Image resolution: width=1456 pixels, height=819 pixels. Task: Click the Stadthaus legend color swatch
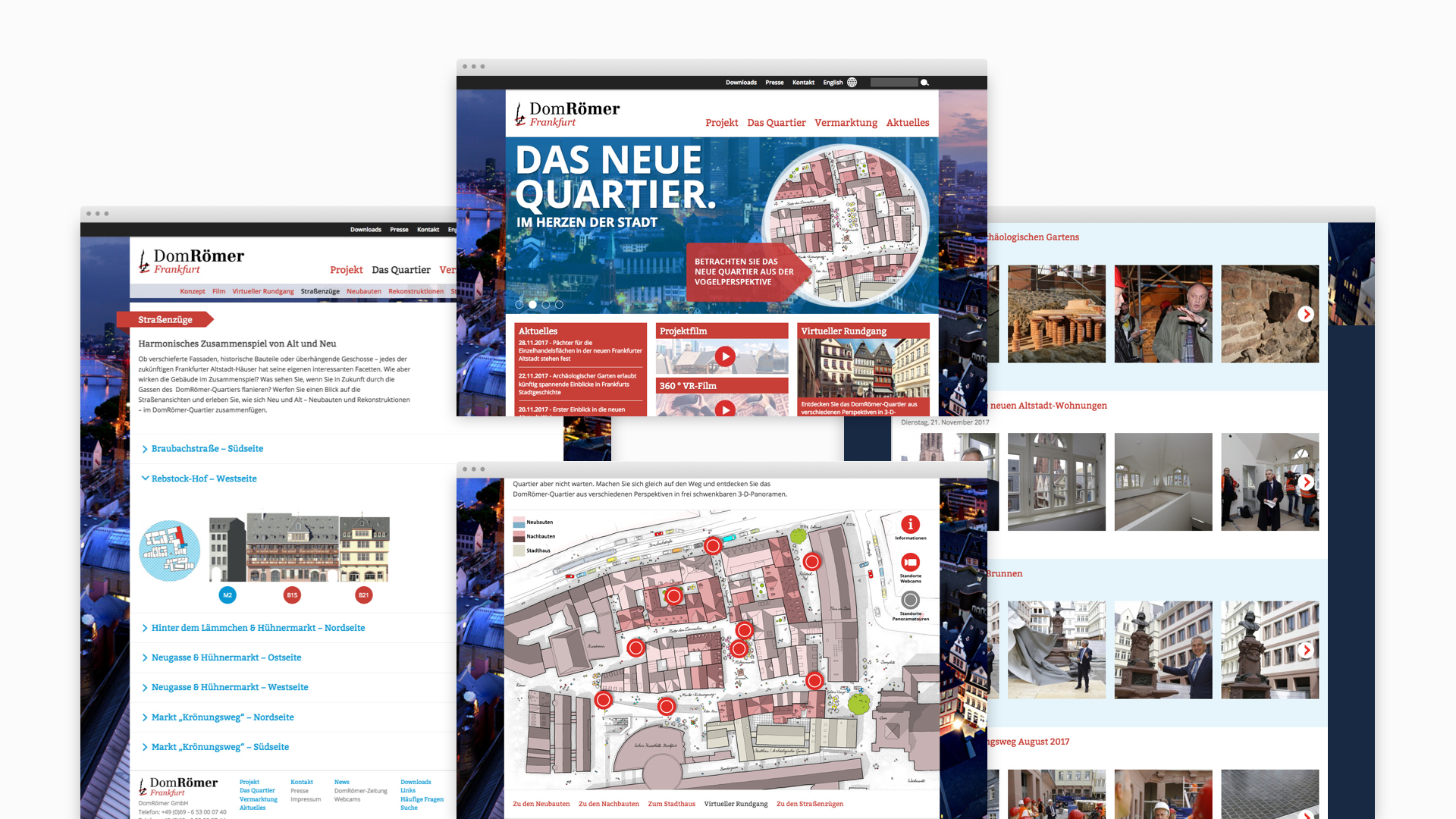519,551
